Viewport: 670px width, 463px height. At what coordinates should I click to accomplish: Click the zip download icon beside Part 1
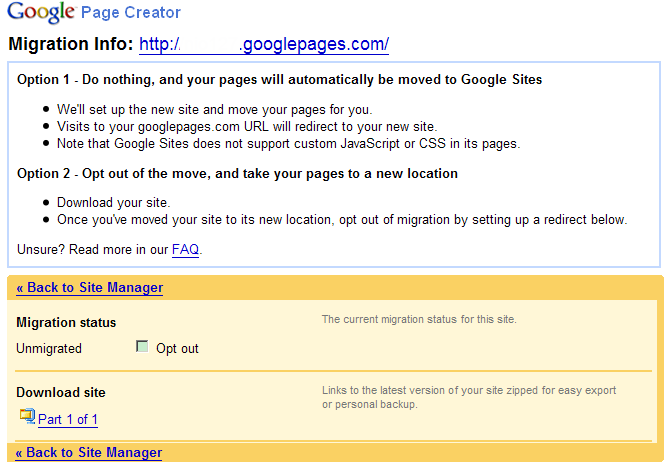pyautogui.click(x=27, y=416)
